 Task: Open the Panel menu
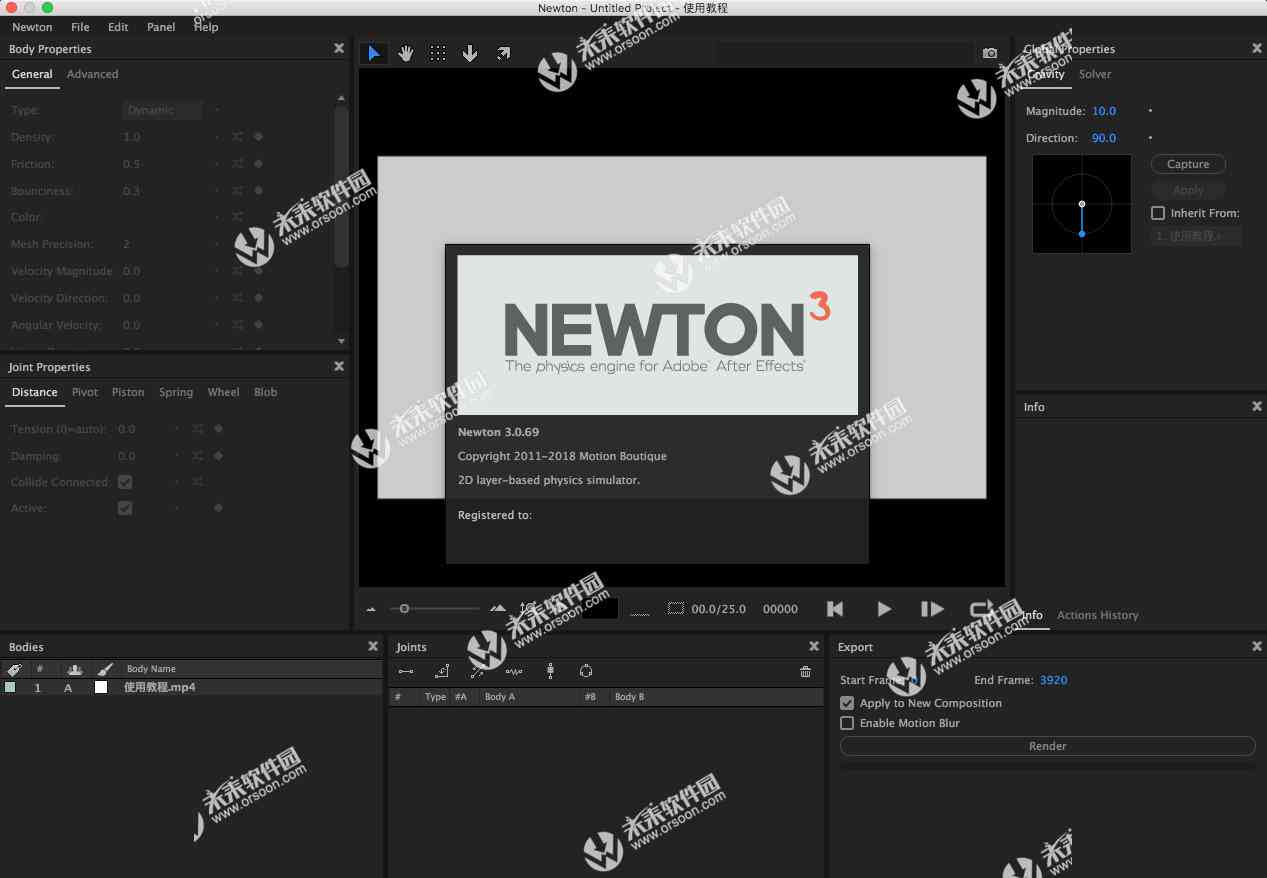click(x=161, y=27)
